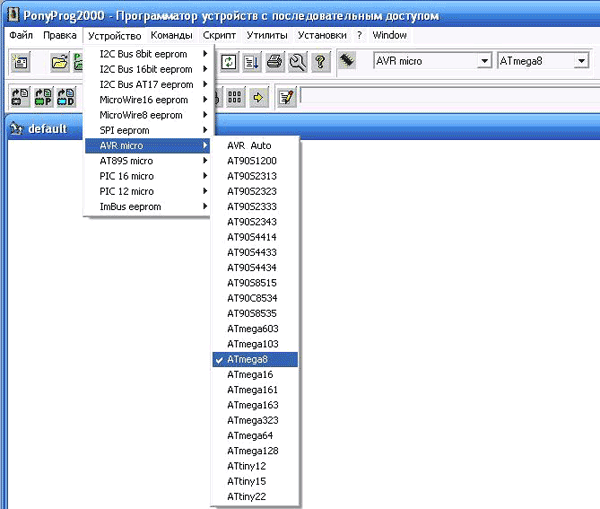The width and height of the screenshot is (600, 509).
Task: Expand the I2C Bus 16bit eeprom submenu
Action: [x=147, y=69]
